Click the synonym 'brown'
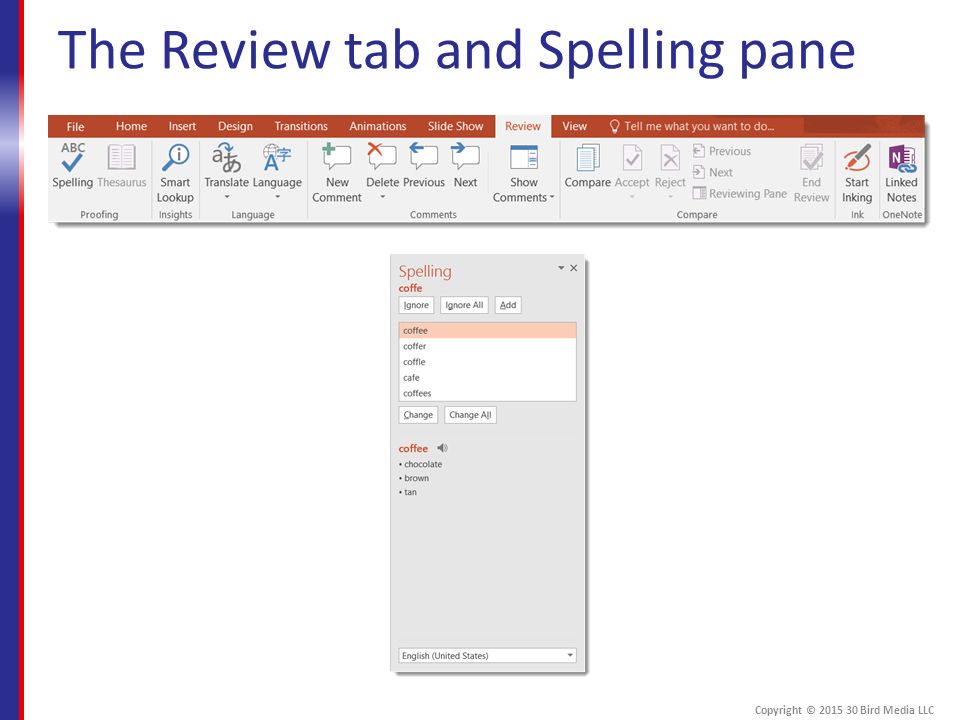 [x=416, y=479]
